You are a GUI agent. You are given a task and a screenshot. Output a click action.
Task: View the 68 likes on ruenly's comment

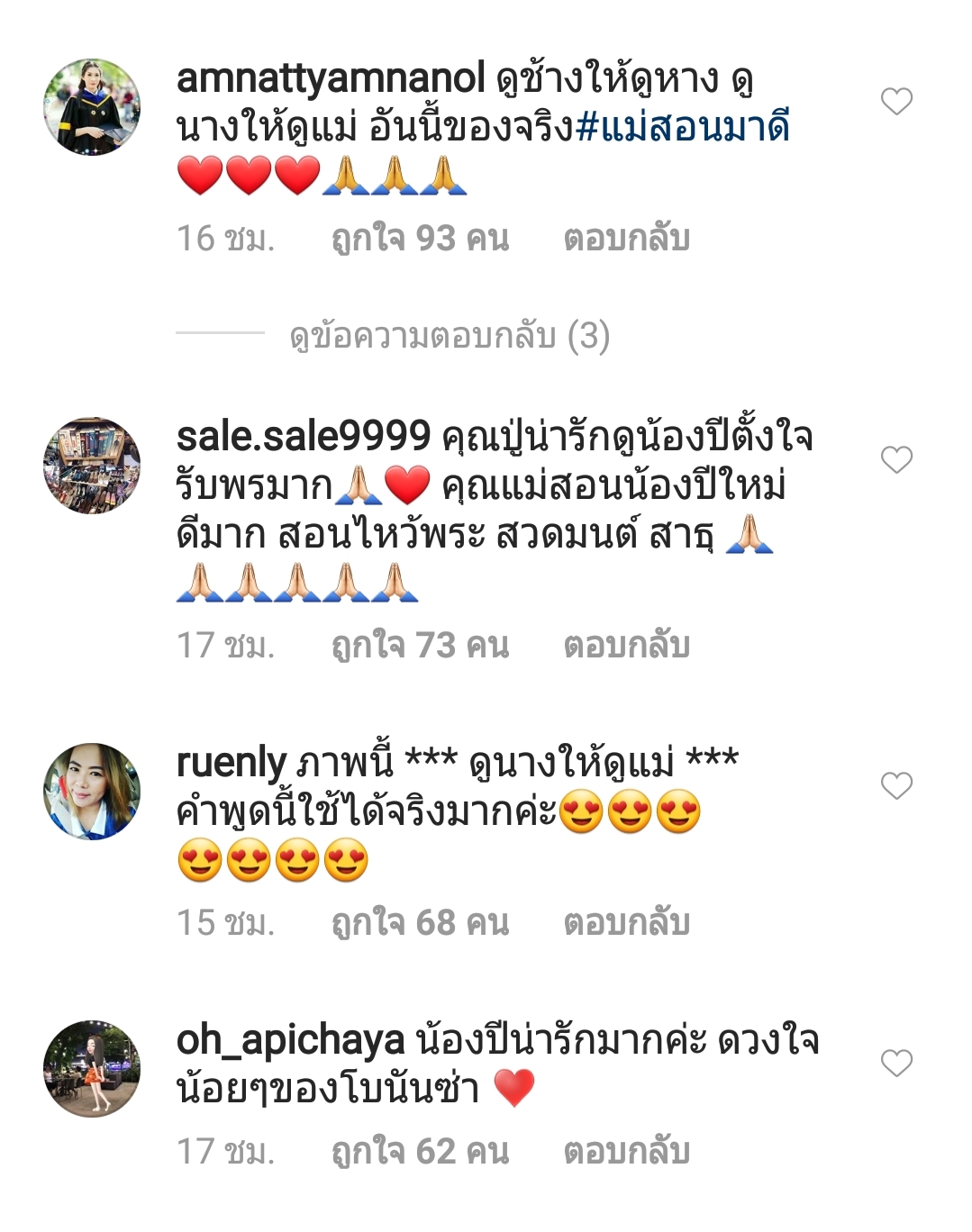click(421, 923)
